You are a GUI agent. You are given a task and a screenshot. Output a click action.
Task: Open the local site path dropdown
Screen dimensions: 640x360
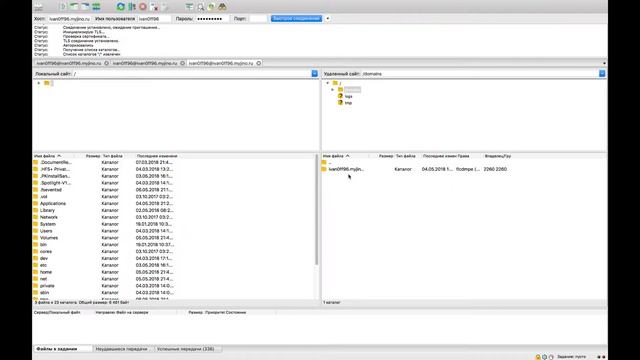pos(314,73)
